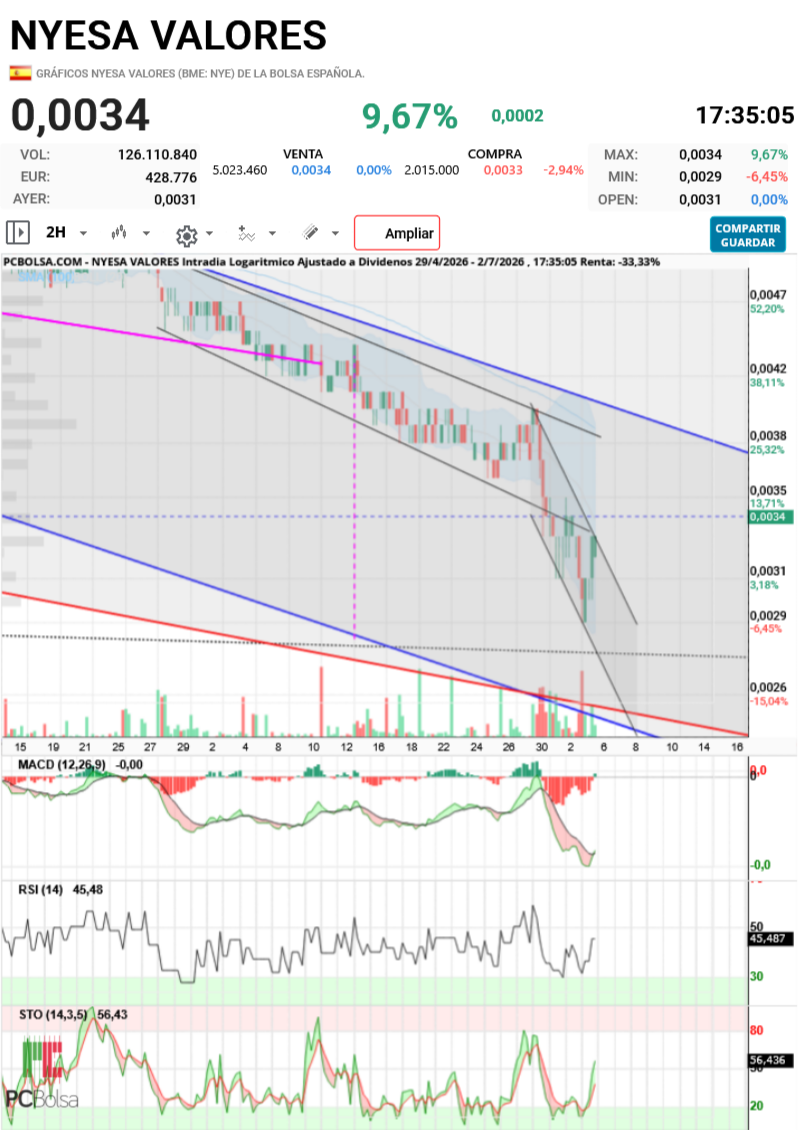Click the time 17:35:05
The image size is (800, 1130).
745,115
